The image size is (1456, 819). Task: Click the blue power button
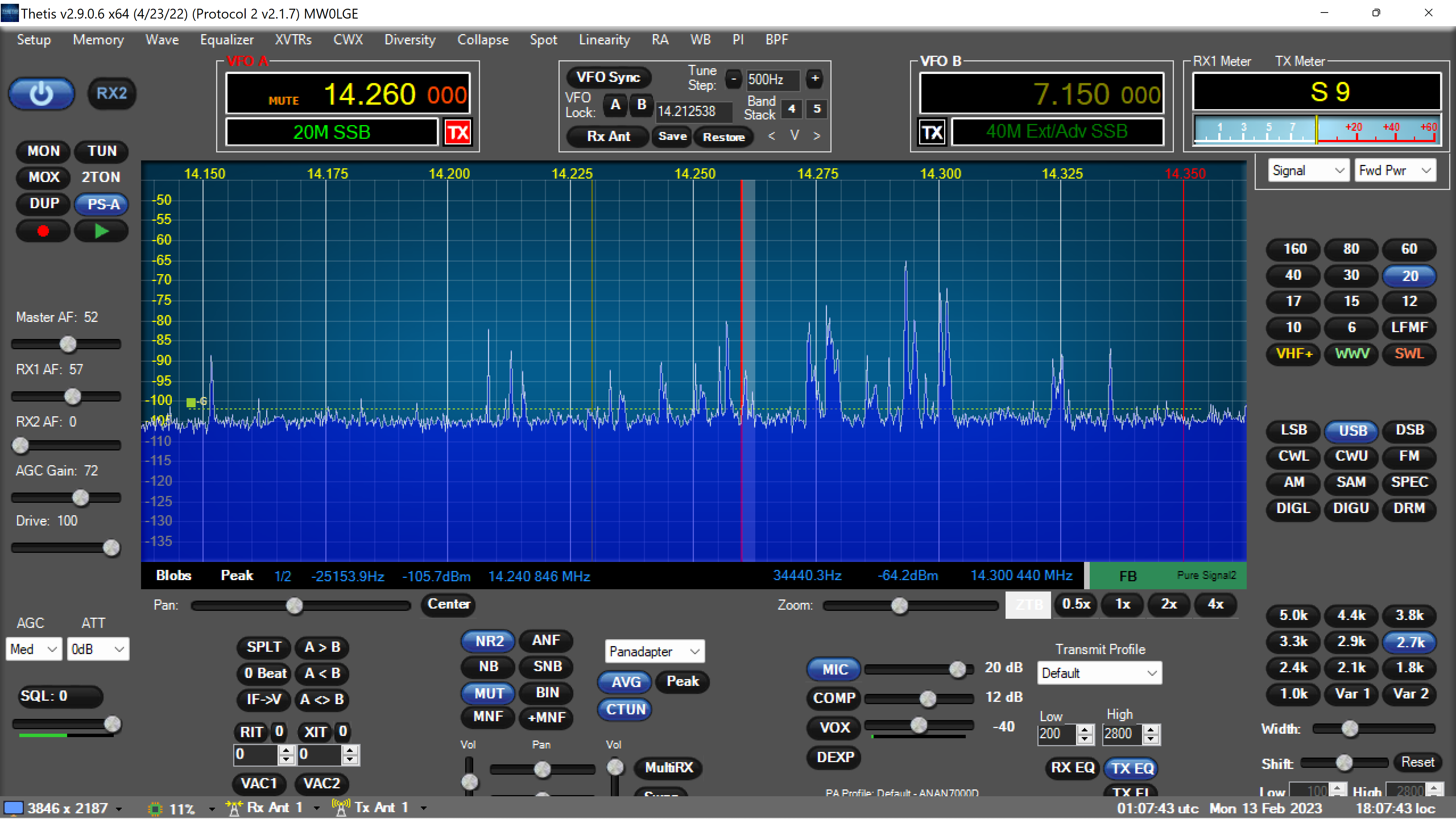click(x=41, y=93)
